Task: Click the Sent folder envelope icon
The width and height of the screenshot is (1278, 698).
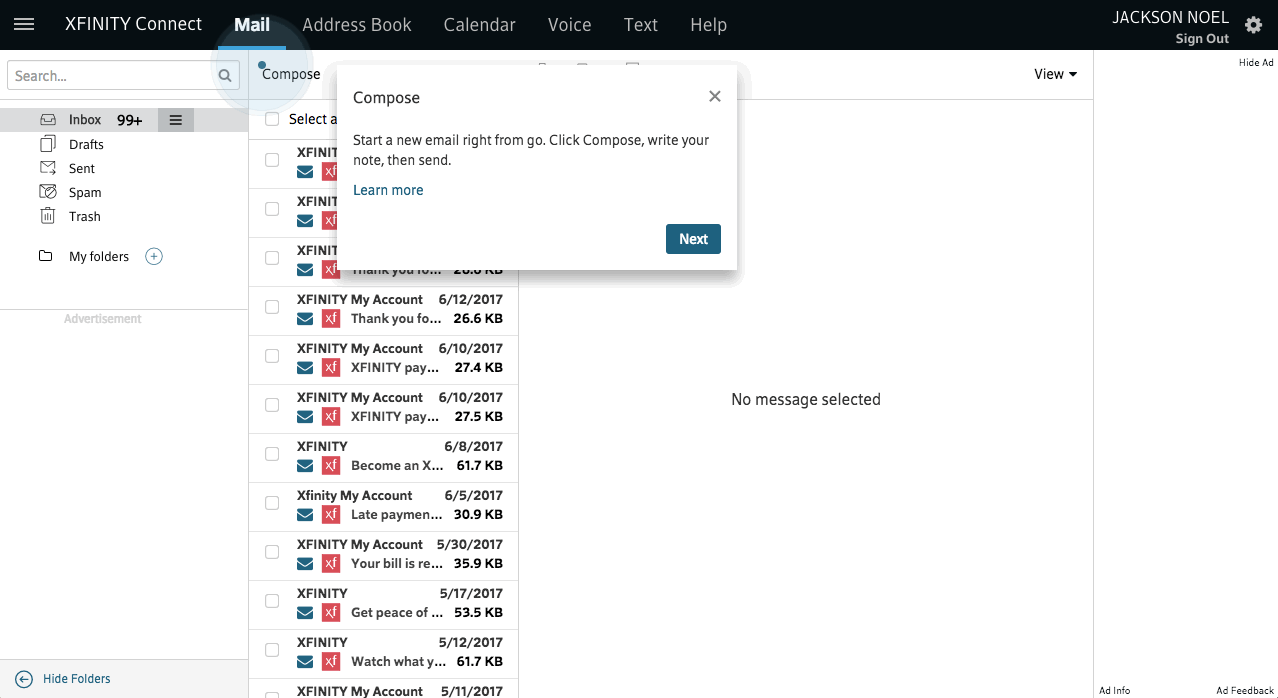Action: tap(48, 168)
